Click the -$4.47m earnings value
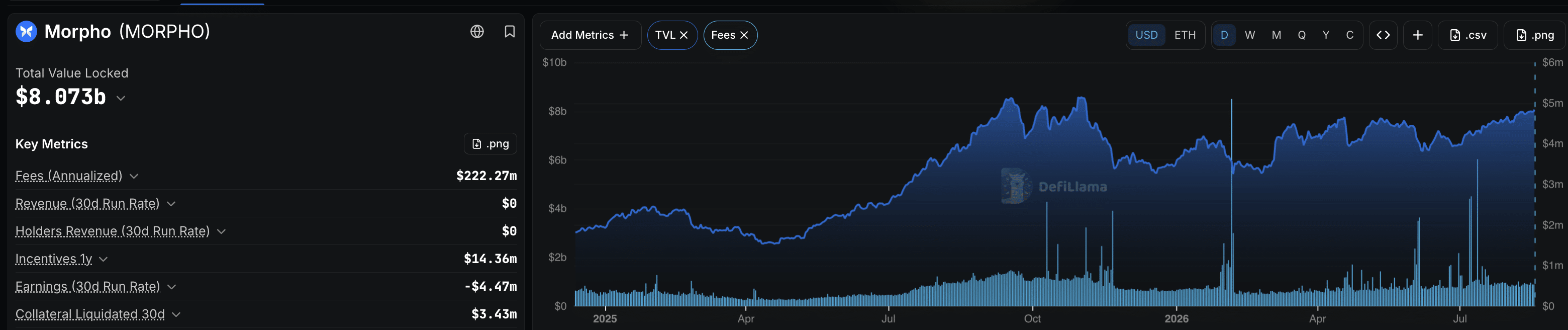The height and width of the screenshot is (330, 1568). click(x=490, y=286)
